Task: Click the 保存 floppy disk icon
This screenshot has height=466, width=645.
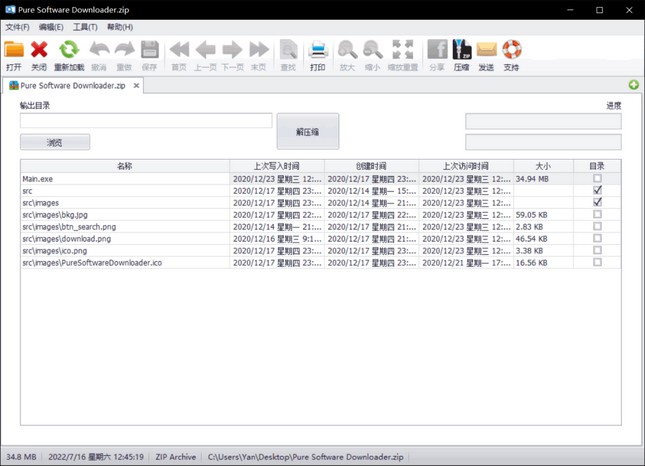Action: tap(150, 50)
